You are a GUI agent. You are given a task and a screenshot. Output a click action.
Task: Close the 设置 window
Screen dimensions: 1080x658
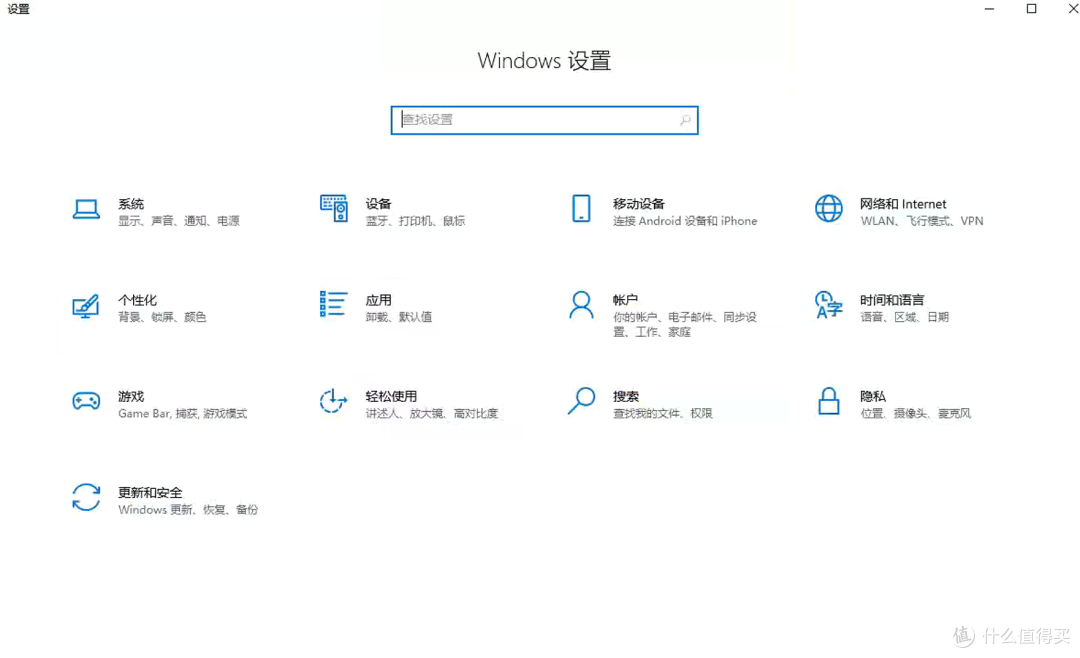tap(1072, 9)
